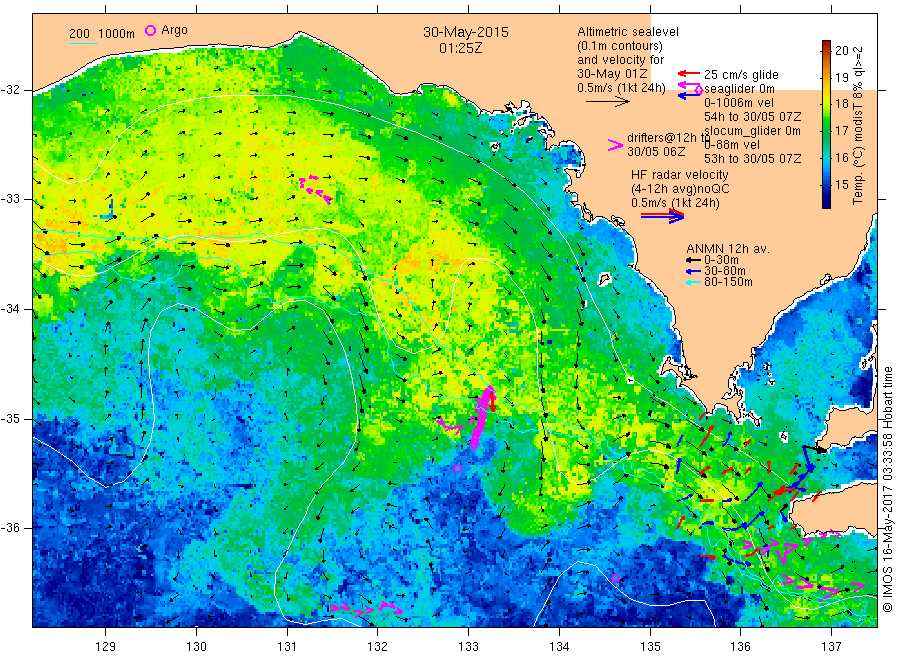900x660 pixels.
Task: Click the yellow 18°C band on the colorbar
Action: [827, 103]
